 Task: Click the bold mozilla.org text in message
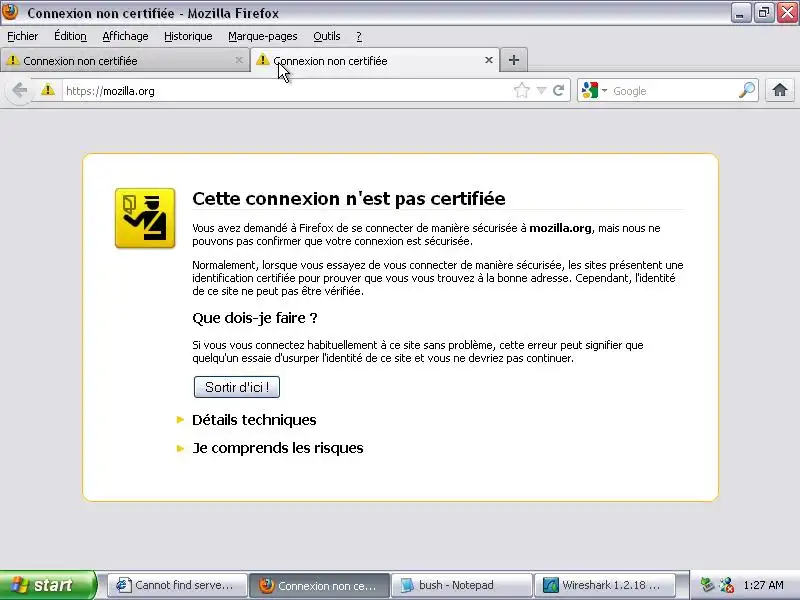coord(560,228)
